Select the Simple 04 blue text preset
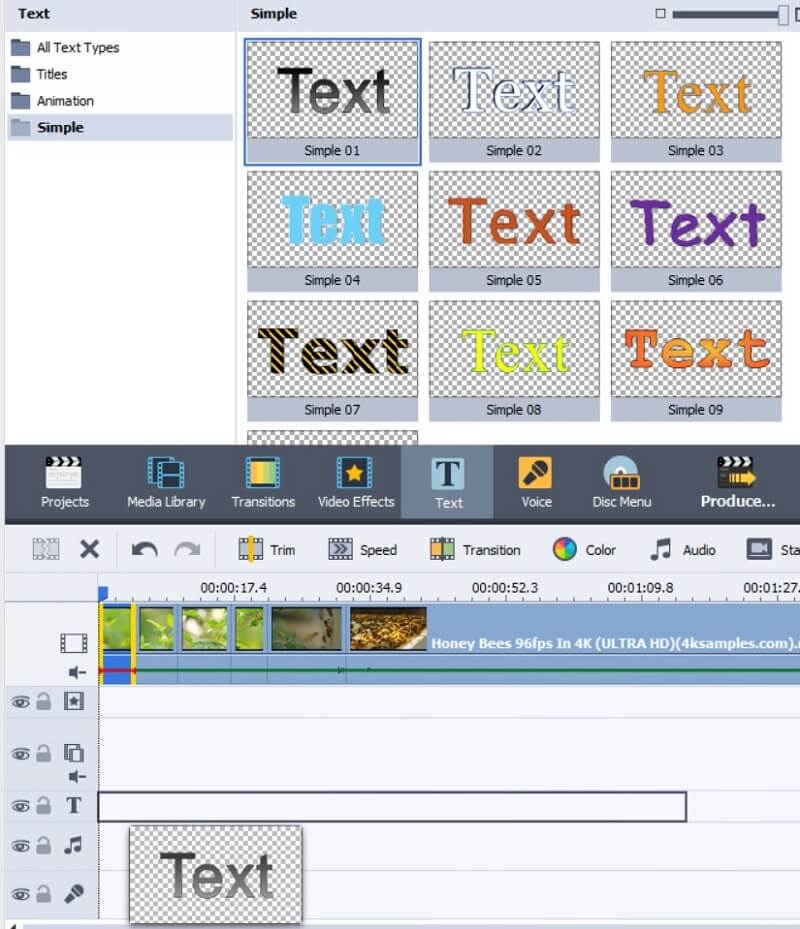The height and width of the screenshot is (929, 800). click(x=332, y=232)
